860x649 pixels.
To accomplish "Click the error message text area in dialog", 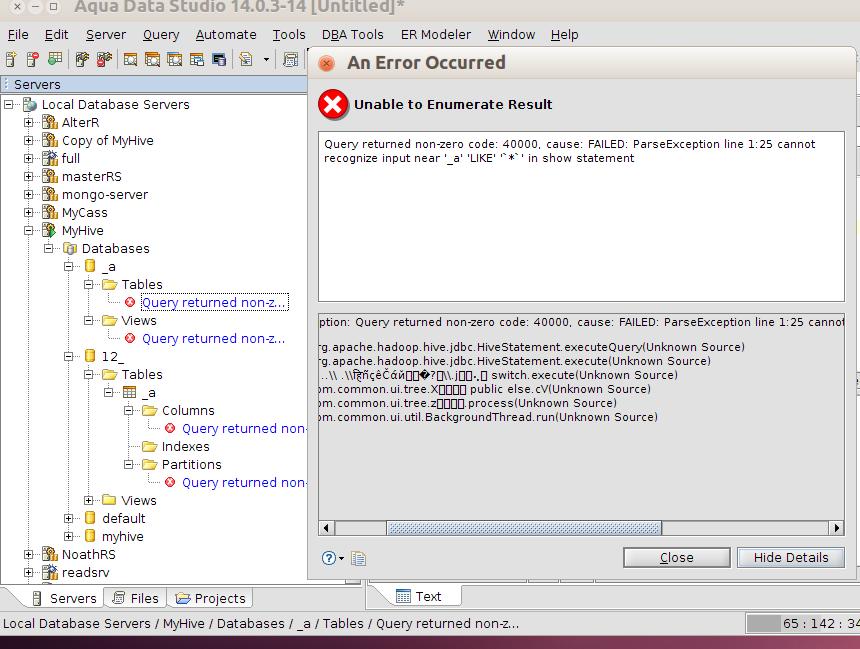I will pyautogui.click(x=581, y=216).
